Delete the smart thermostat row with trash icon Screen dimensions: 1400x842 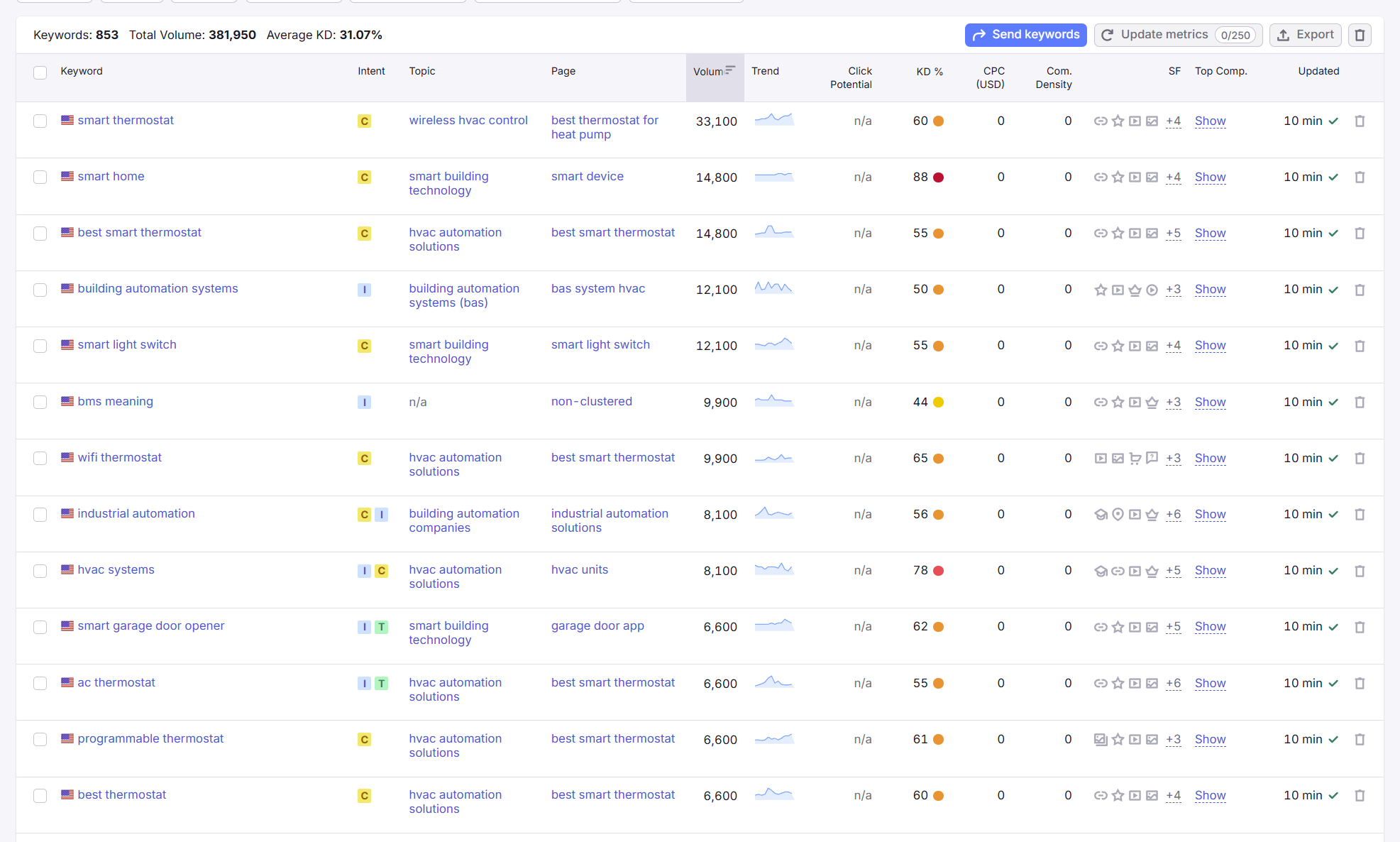1360,121
